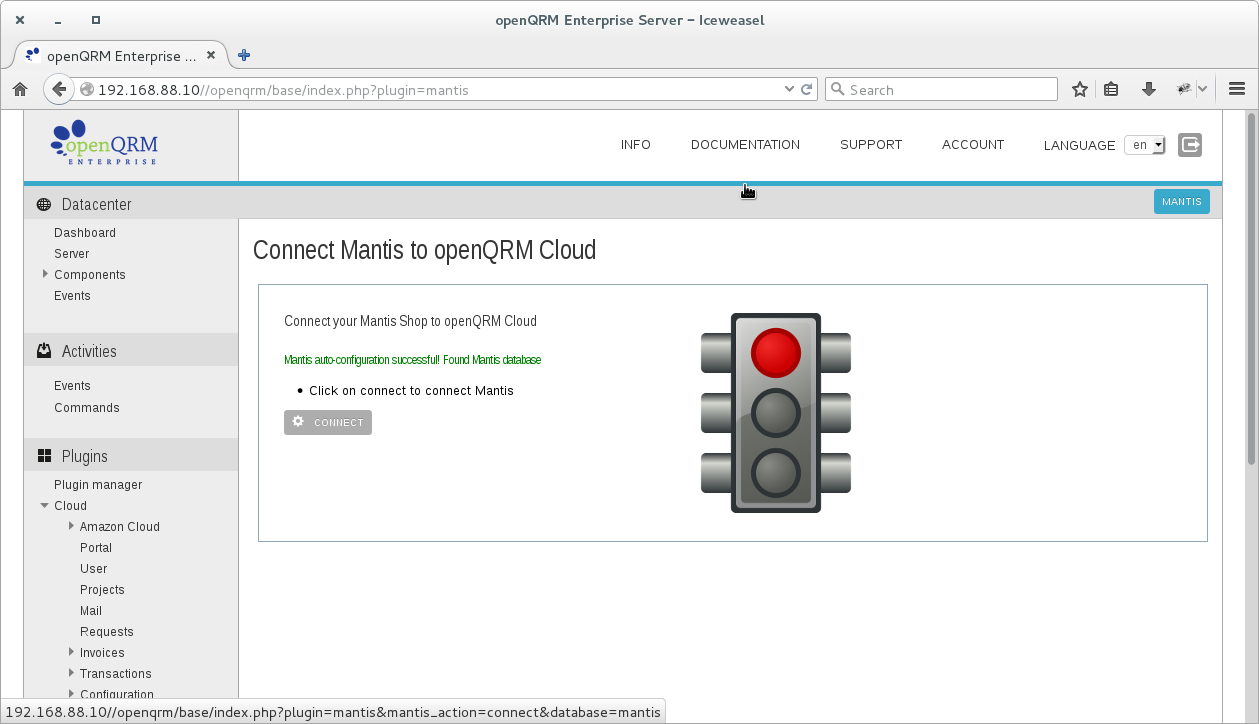Viewport: 1259px width, 724px height.
Task: Open the toolbar extension dropdown arrow
Action: (1203, 89)
